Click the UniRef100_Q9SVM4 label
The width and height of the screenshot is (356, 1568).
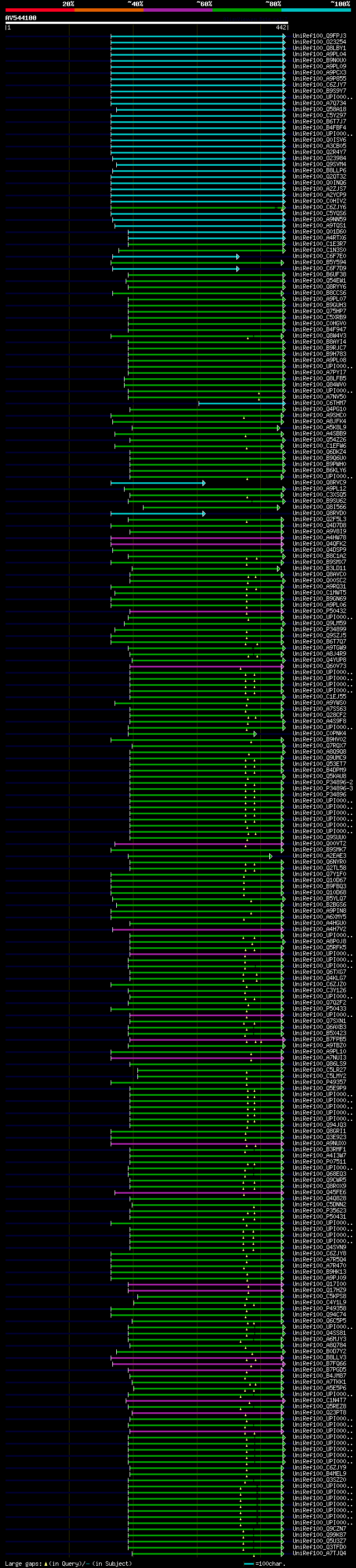(319, 164)
